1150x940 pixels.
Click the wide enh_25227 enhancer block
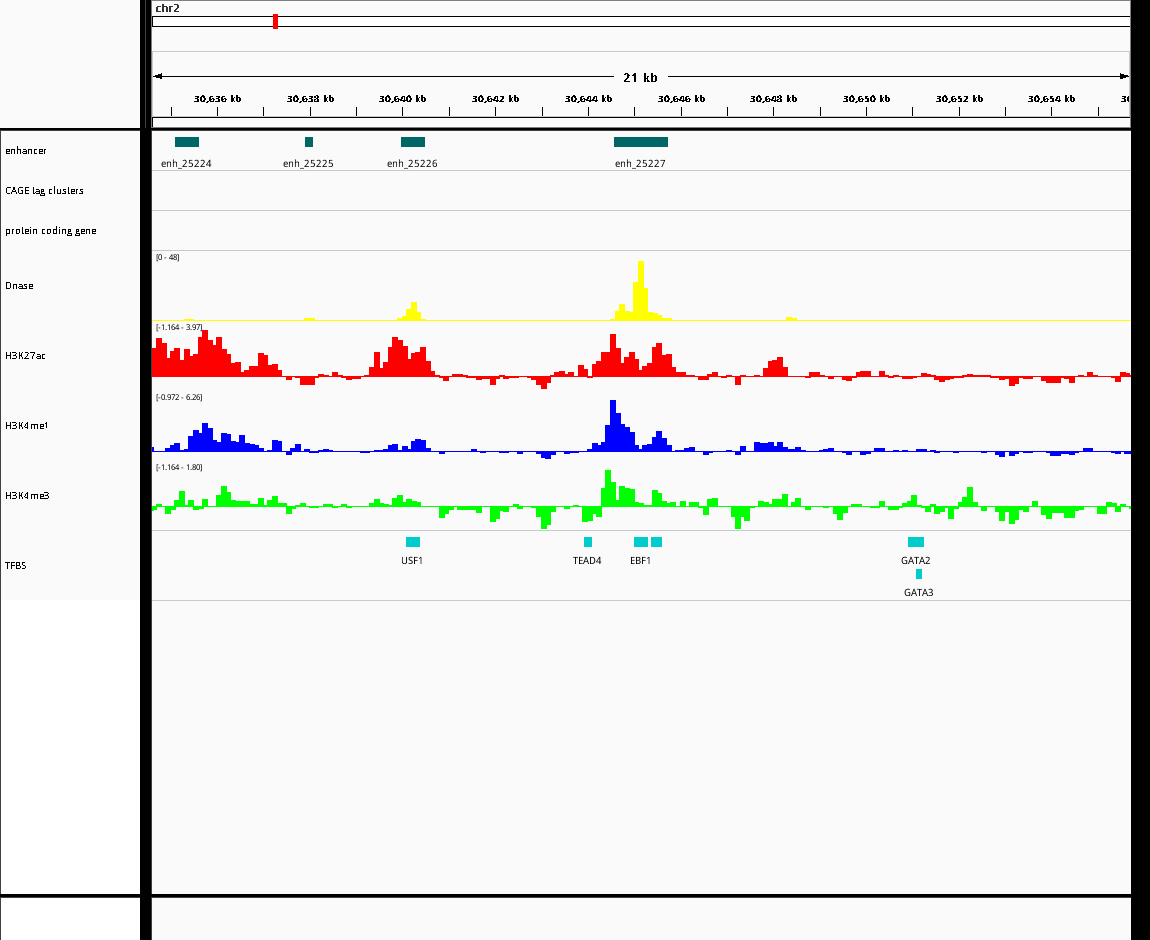click(641, 142)
